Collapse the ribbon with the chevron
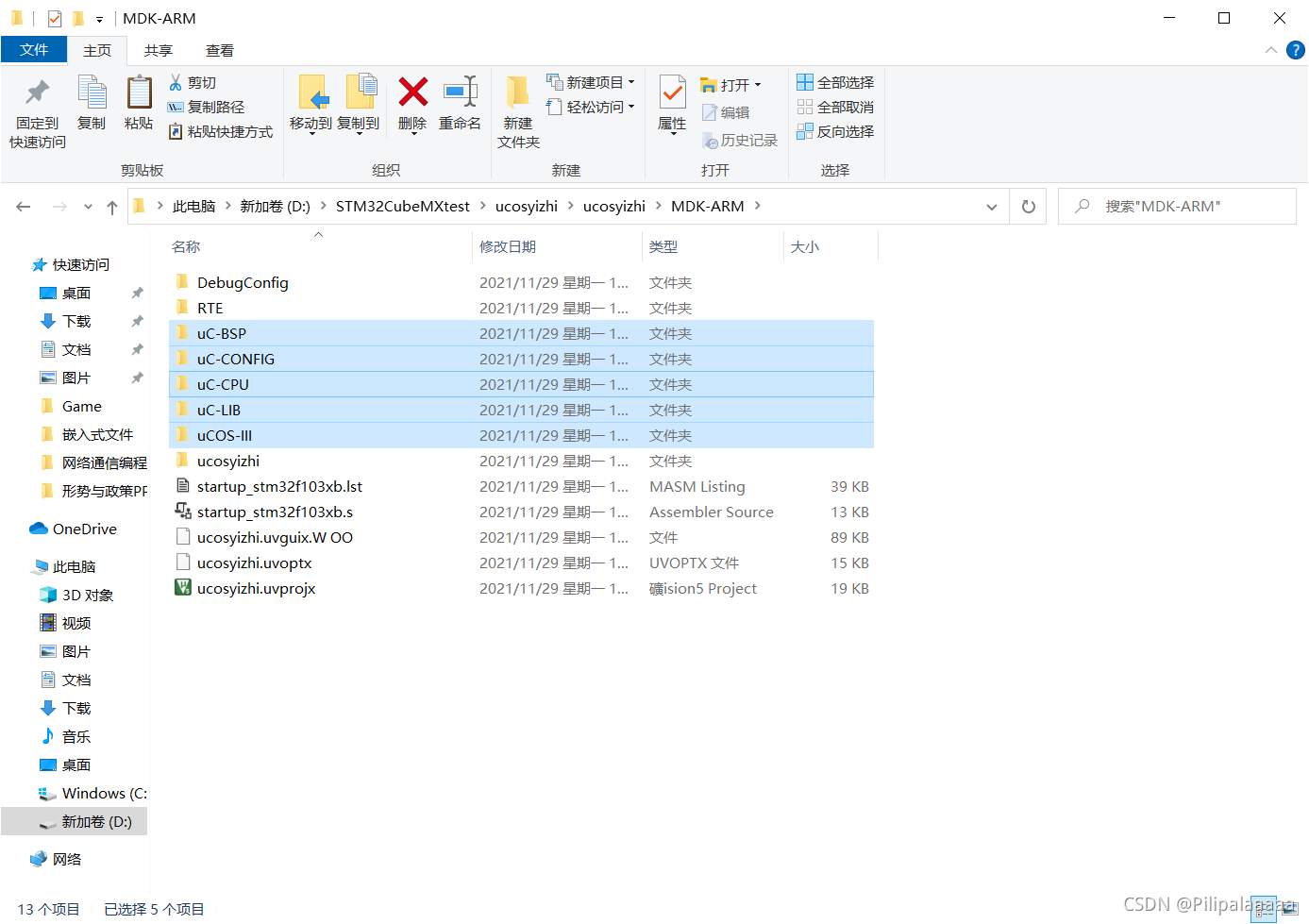The width and height of the screenshot is (1309, 924). pyautogui.click(x=1270, y=50)
